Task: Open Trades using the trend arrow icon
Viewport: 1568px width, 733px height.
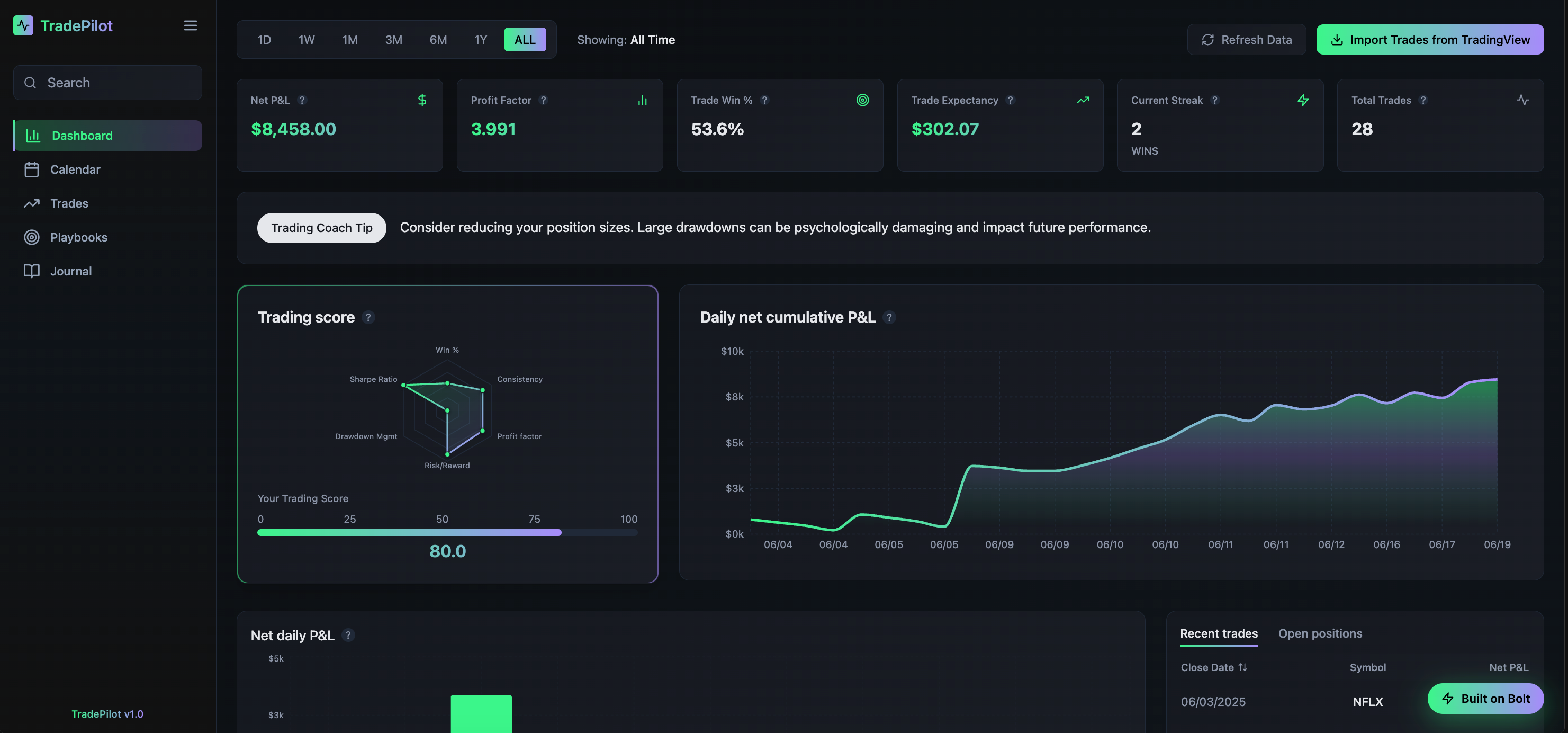Action: (x=32, y=203)
